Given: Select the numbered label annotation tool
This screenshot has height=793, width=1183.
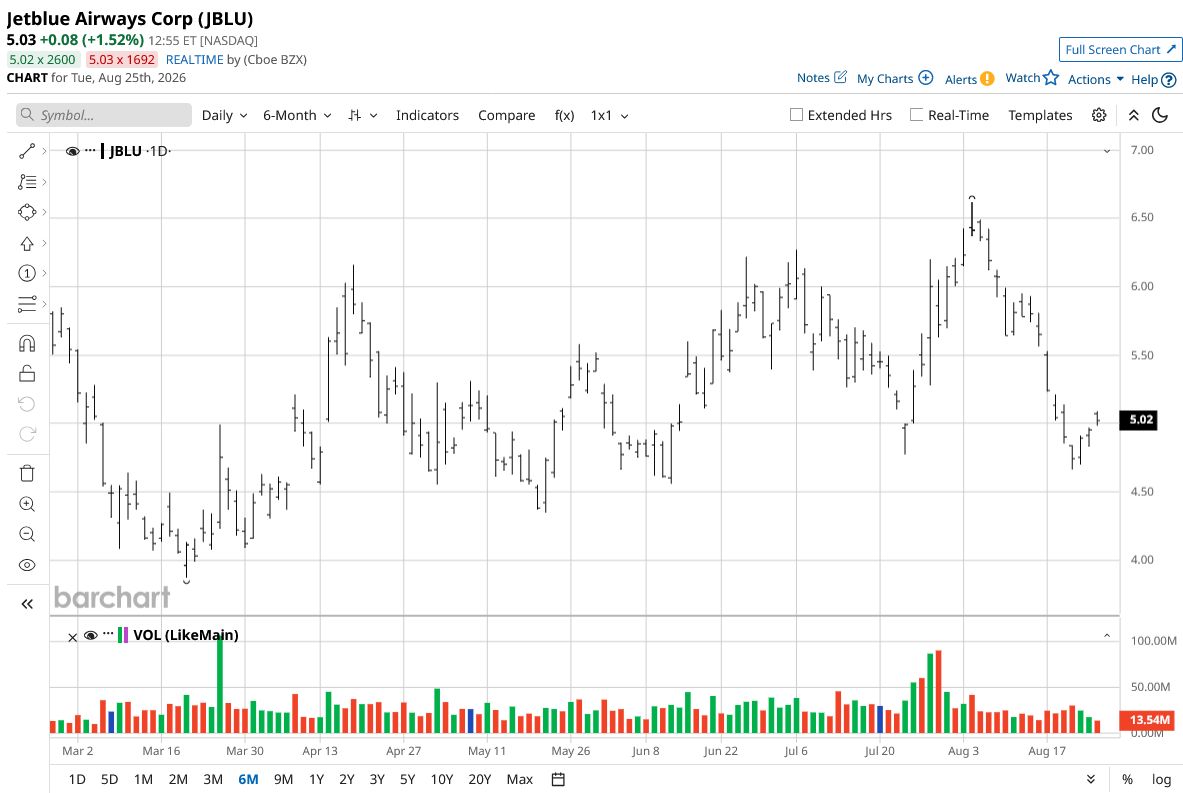Looking at the screenshot, I should click(27, 273).
